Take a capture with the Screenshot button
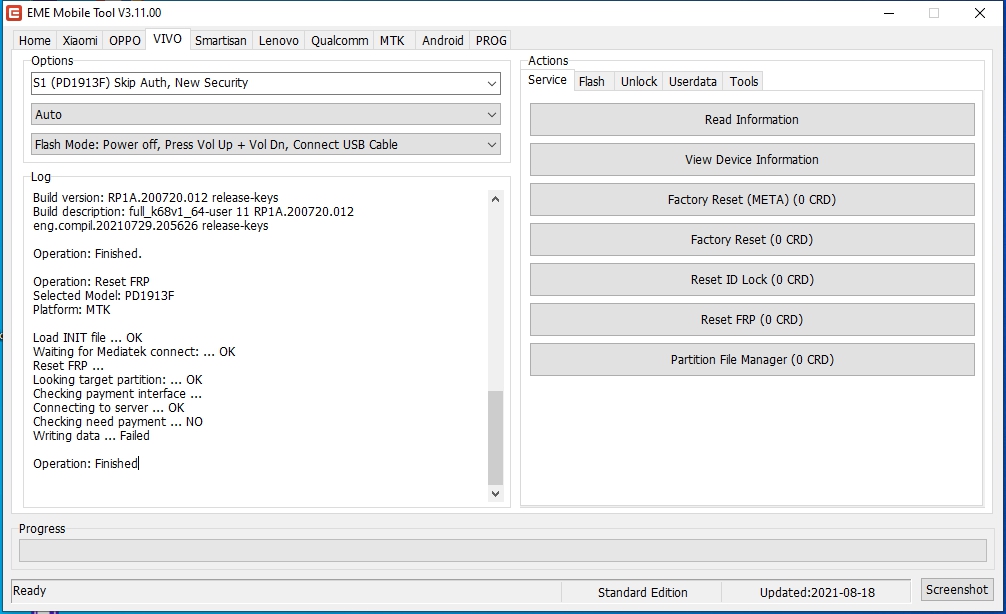The height and width of the screenshot is (614, 1006). [957, 590]
